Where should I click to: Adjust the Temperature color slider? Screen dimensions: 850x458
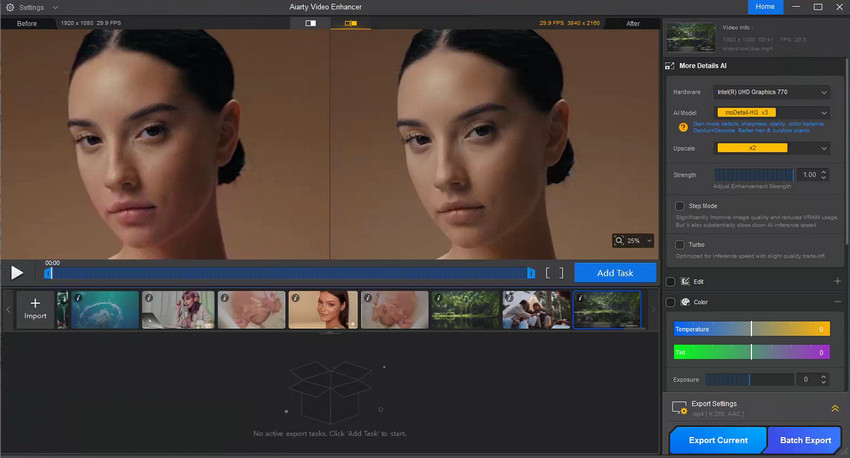(x=751, y=329)
